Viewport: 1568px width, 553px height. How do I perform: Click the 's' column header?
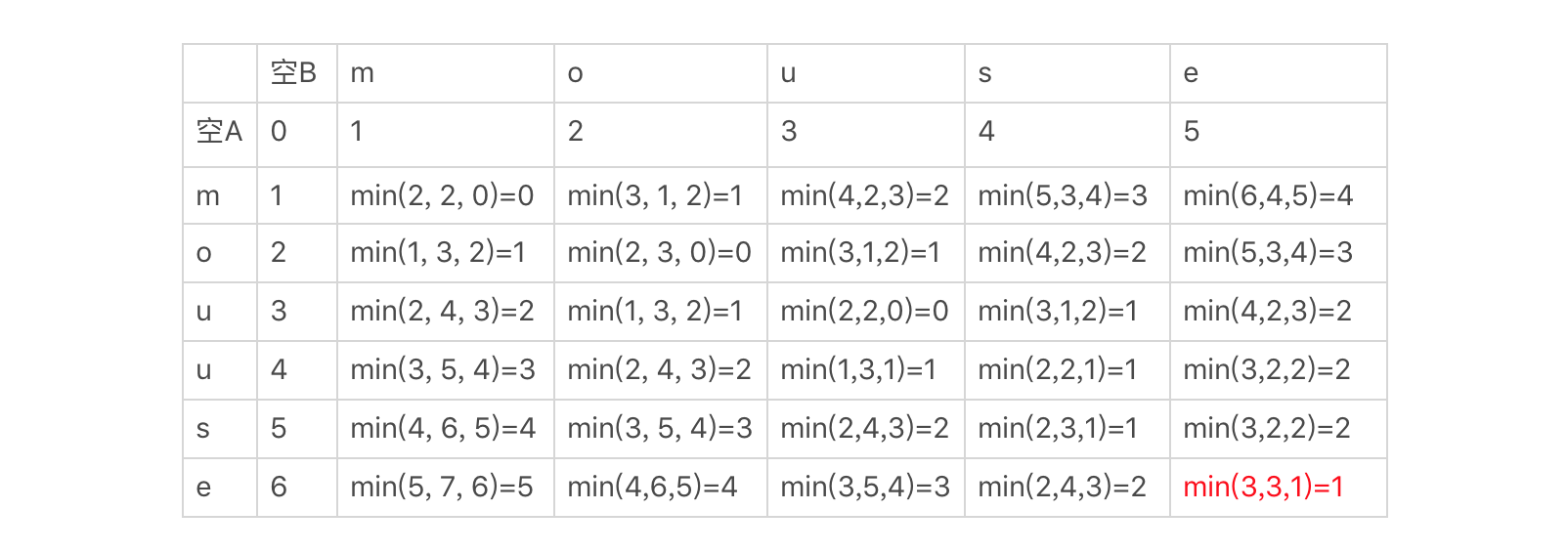(x=985, y=73)
